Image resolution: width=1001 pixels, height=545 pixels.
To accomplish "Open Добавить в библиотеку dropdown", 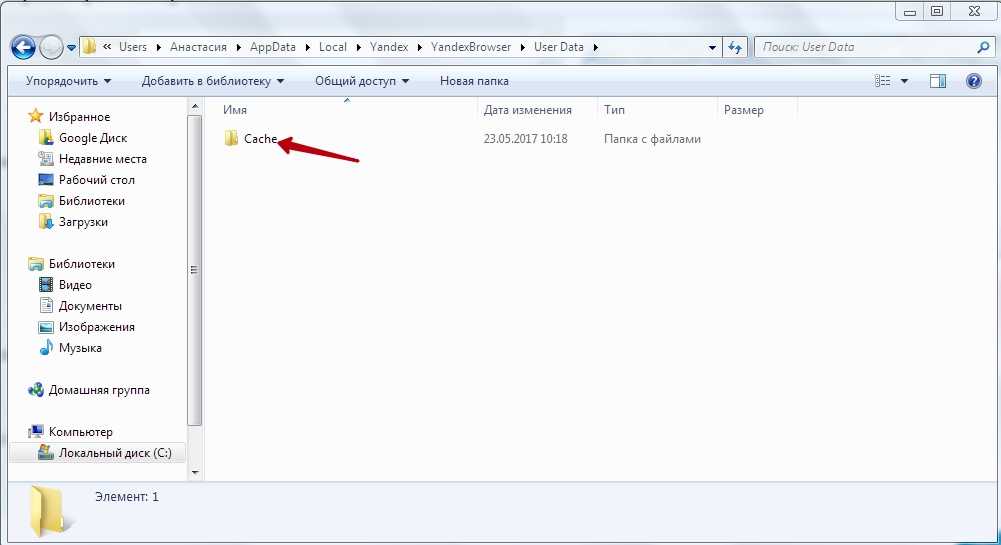I will pos(212,81).
